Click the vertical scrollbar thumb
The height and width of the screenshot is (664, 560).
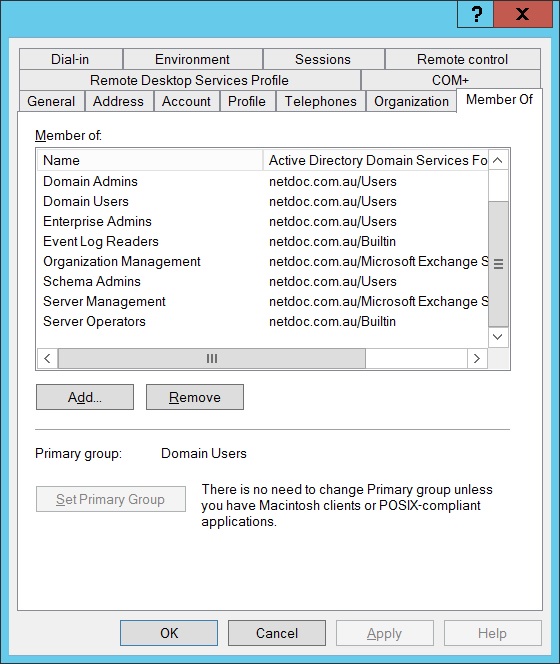[498, 264]
